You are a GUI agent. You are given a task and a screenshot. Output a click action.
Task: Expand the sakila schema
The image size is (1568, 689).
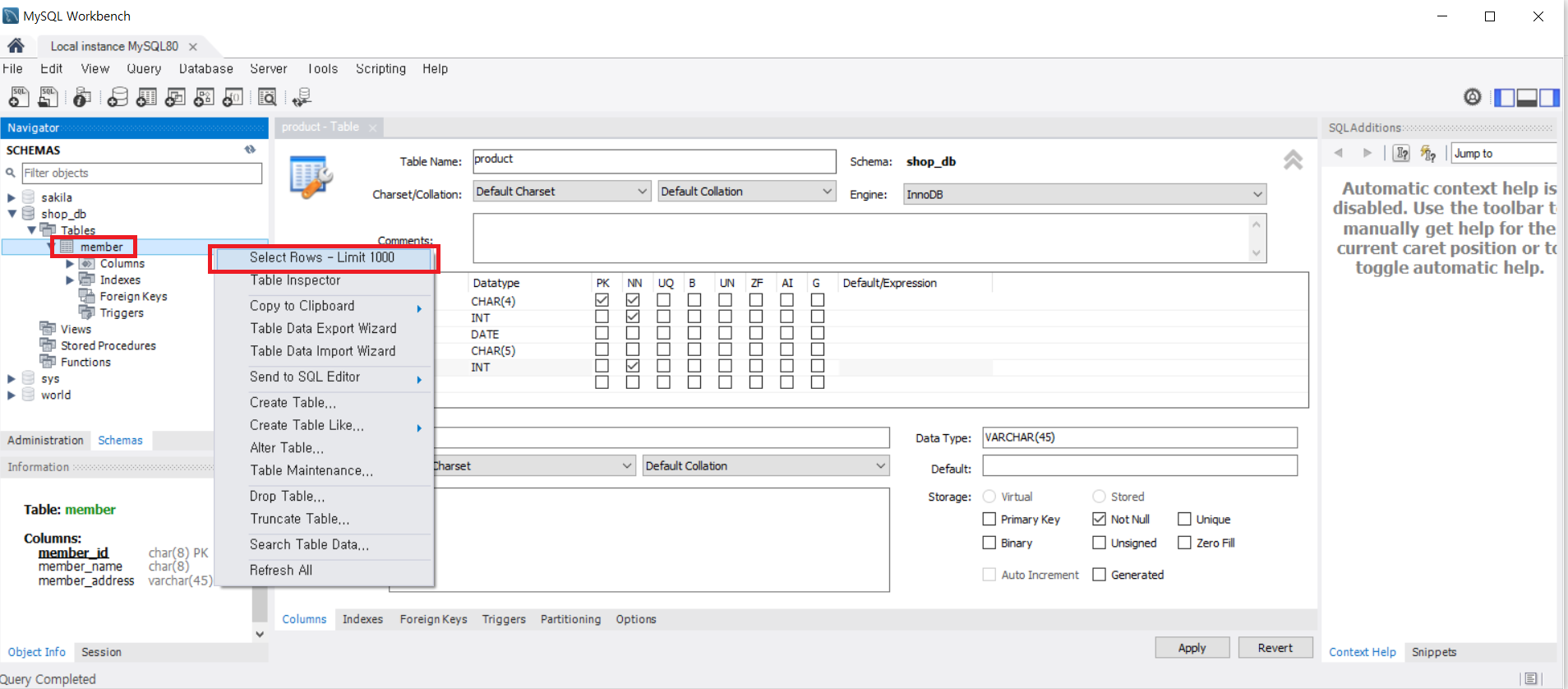tap(12, 197)
